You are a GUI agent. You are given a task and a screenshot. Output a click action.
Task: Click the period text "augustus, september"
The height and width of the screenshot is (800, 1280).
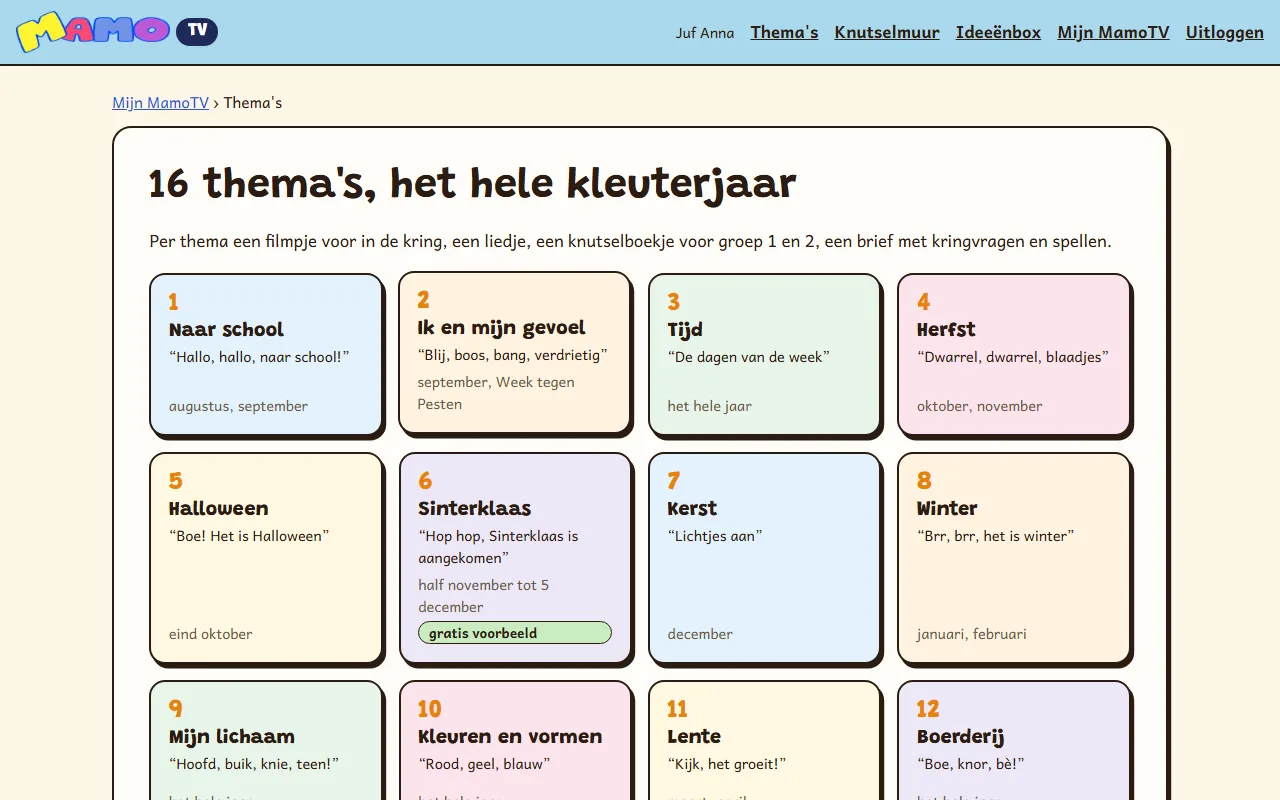[238, 406]
